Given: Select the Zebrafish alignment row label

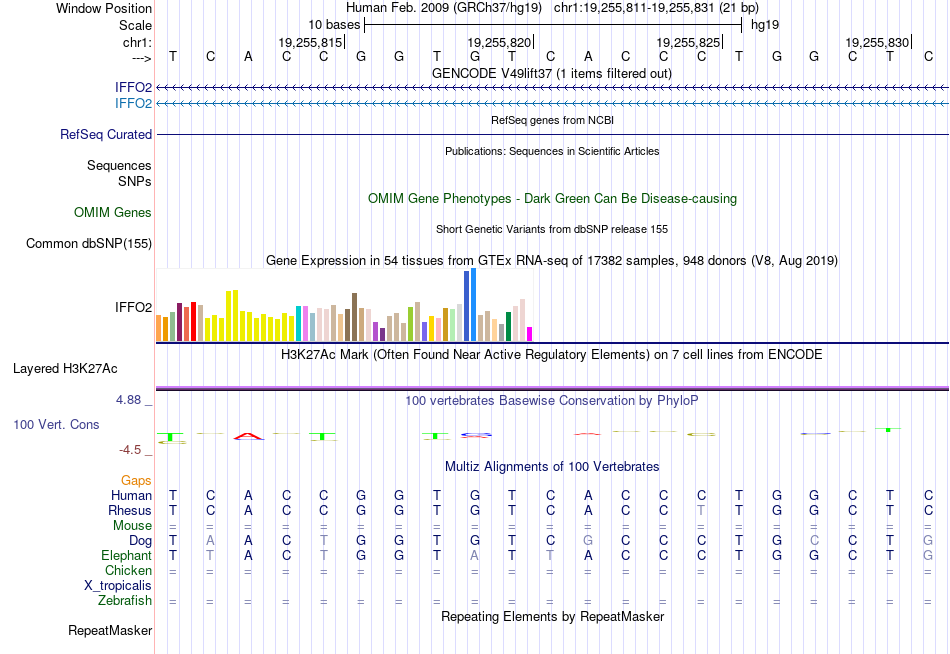Looking at the screenshot, I should (125, 600).
